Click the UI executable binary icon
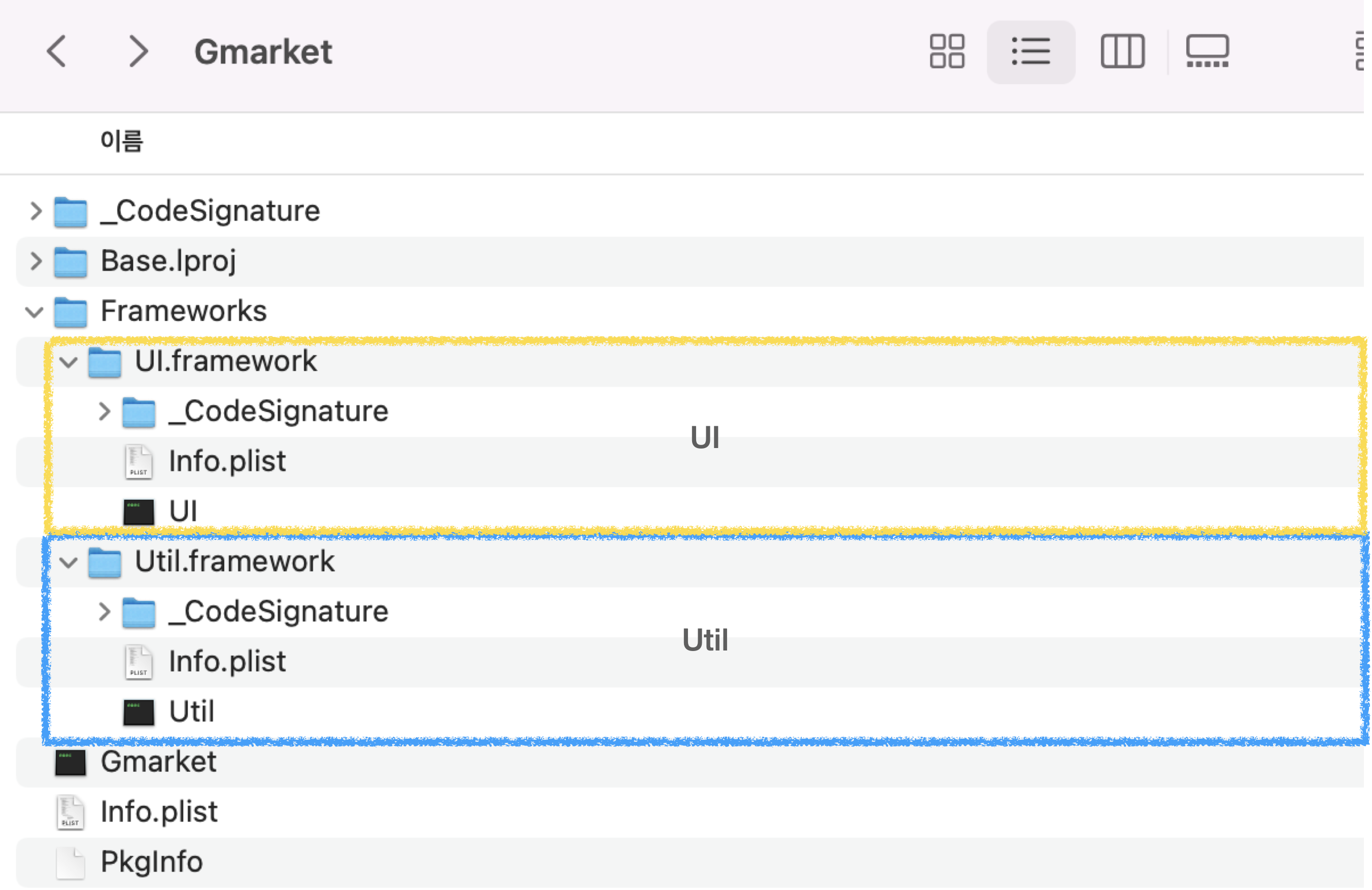The height and width of the screenshot is (890, 1372). (x=139, y=511)
